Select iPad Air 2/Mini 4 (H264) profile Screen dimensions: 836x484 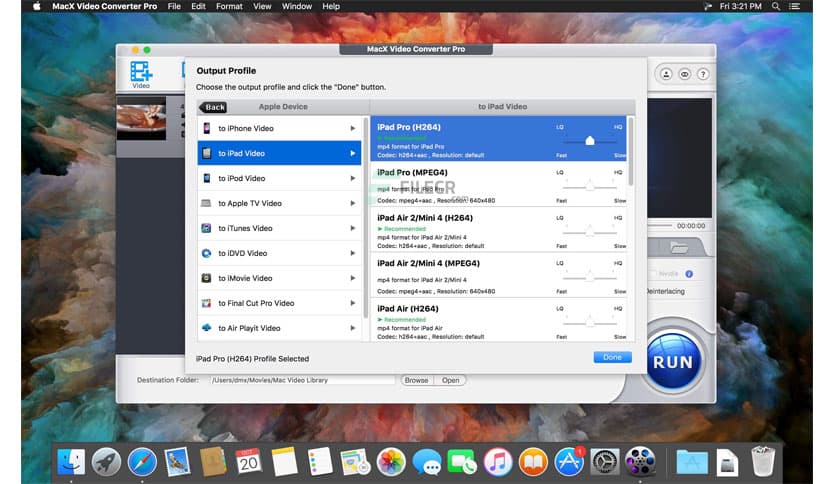click(499, 230)
